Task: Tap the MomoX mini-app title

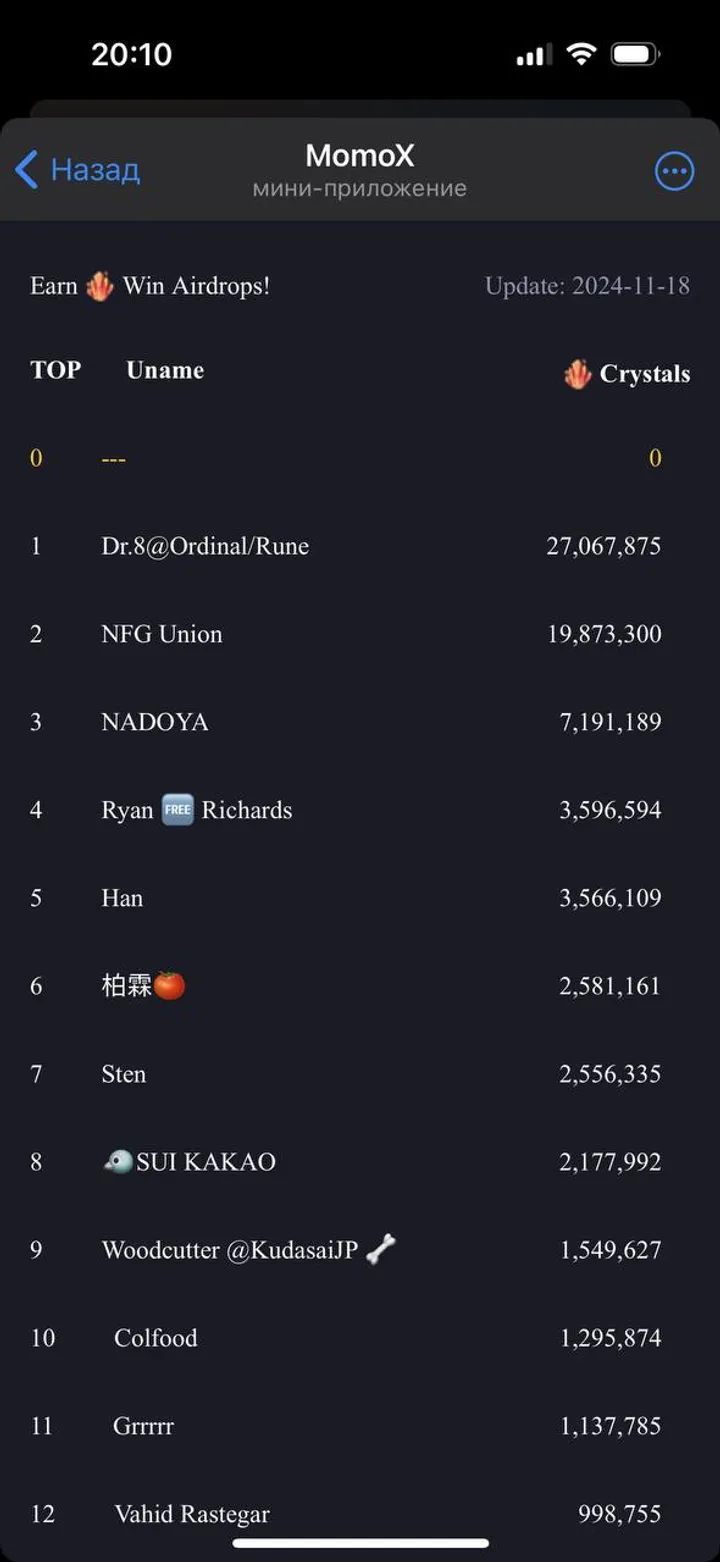Action: click(x=359, y=156)
